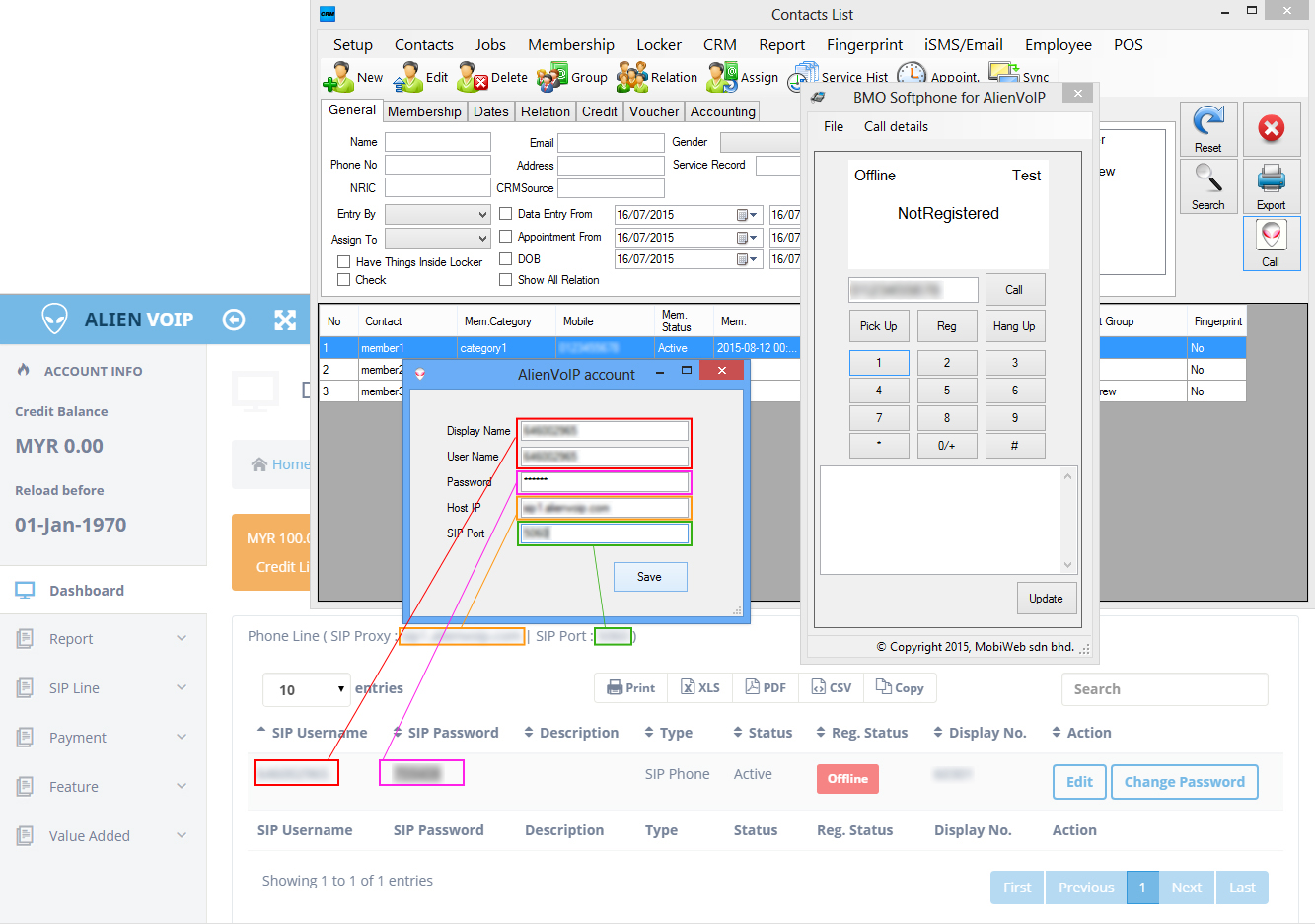Click the AlienVoIP back arrow circle icon
This screenshot has height=924, width=1315.
tap(234, 320)
